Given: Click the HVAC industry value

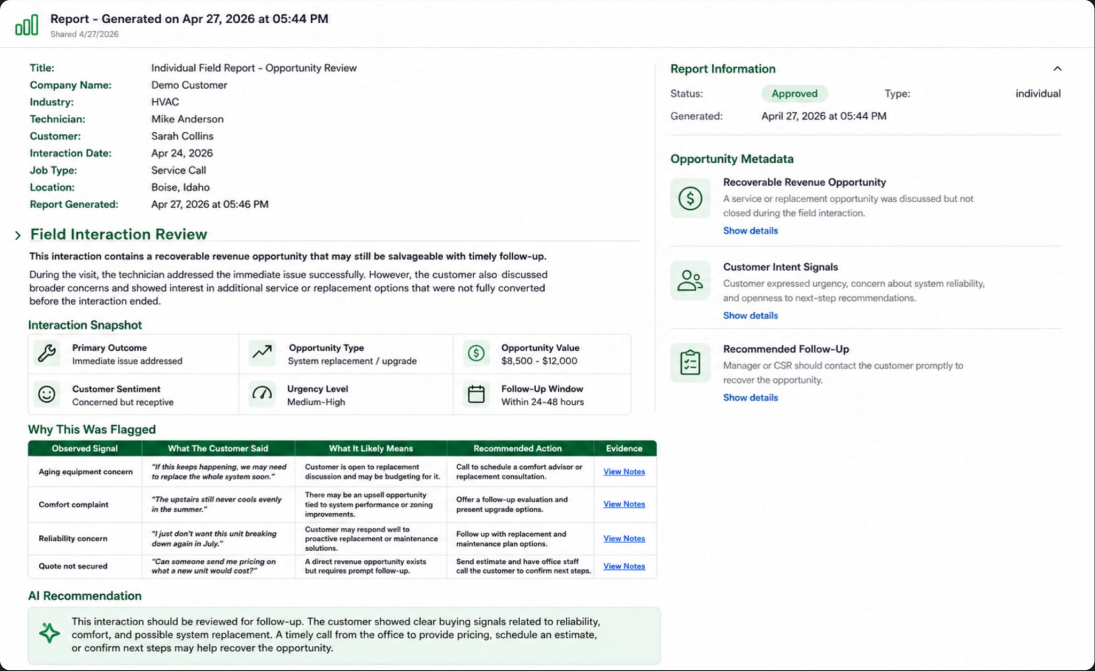Looking at the screenshot, I should pos(165,102).
